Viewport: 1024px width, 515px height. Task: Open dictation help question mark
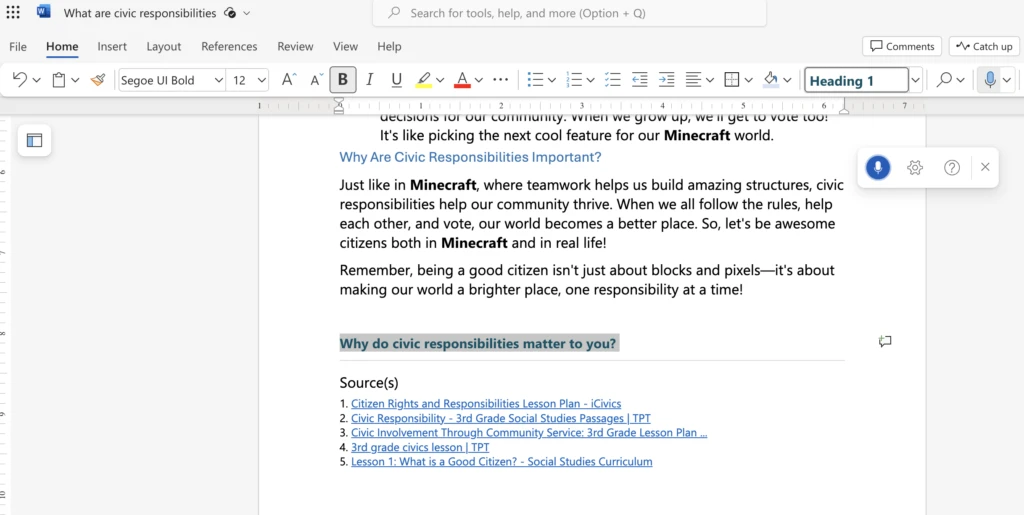(x=952, y=168)
